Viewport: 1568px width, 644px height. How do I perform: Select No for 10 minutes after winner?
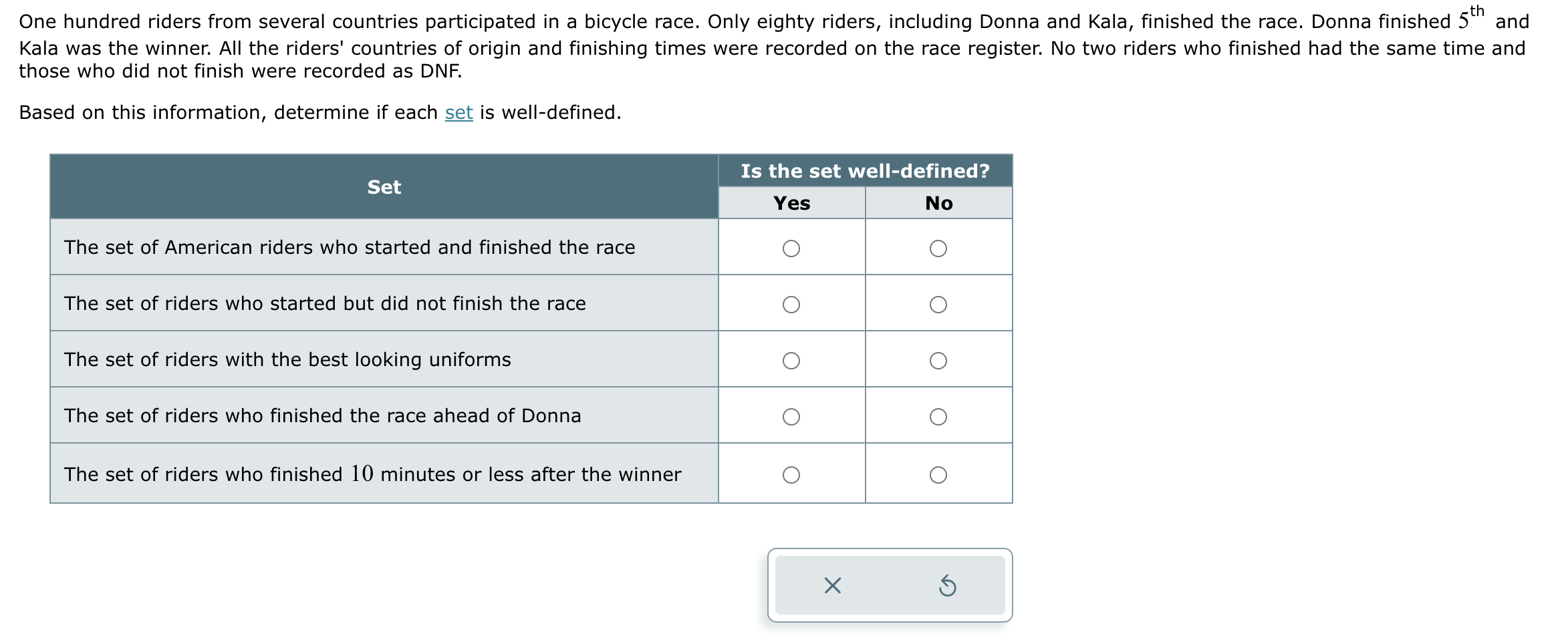pos(938,475)
